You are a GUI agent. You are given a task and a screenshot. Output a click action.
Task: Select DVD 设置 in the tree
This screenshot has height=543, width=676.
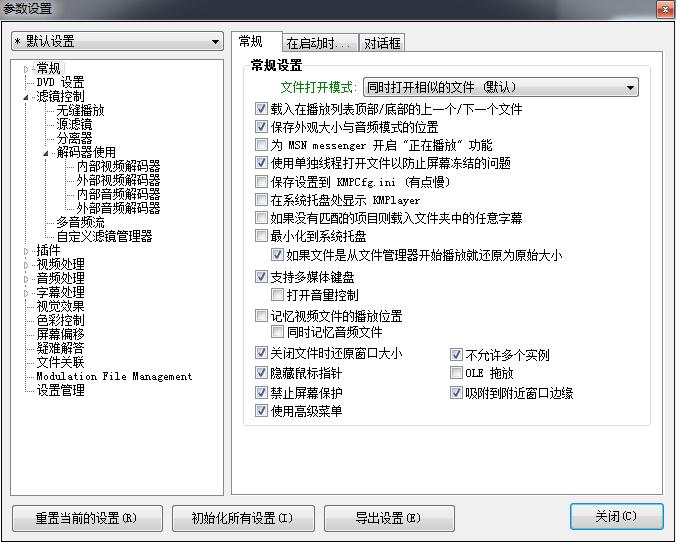(60, 82)
